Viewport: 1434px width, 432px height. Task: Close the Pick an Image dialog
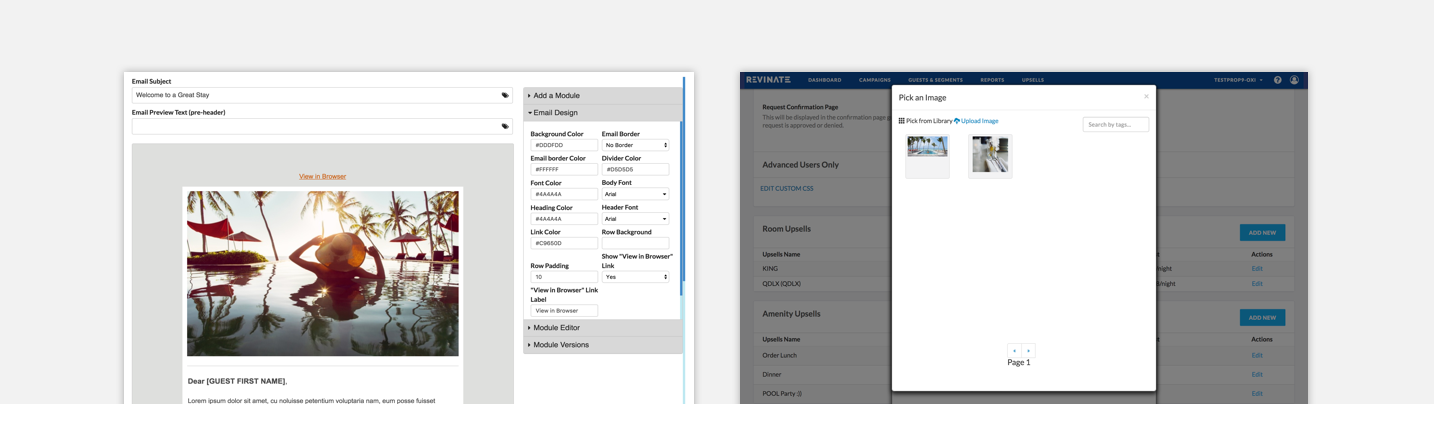click(1146, 97)
